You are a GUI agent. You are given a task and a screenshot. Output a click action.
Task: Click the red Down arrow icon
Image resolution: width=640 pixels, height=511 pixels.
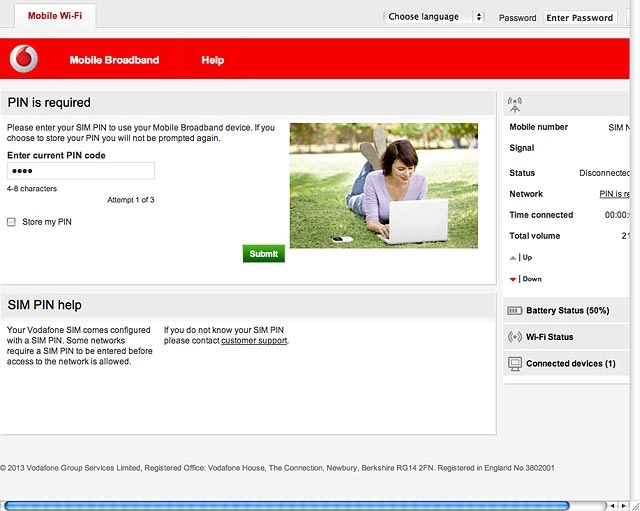click(513, 279)
